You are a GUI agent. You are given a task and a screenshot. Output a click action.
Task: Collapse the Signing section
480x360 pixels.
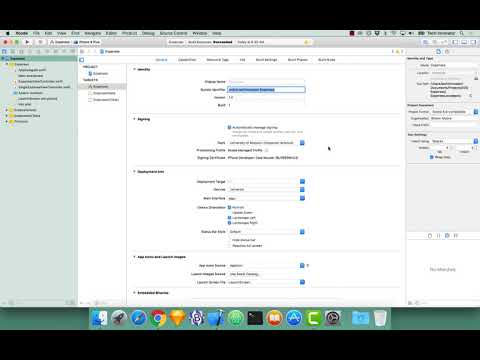click(x=134, y=119)
